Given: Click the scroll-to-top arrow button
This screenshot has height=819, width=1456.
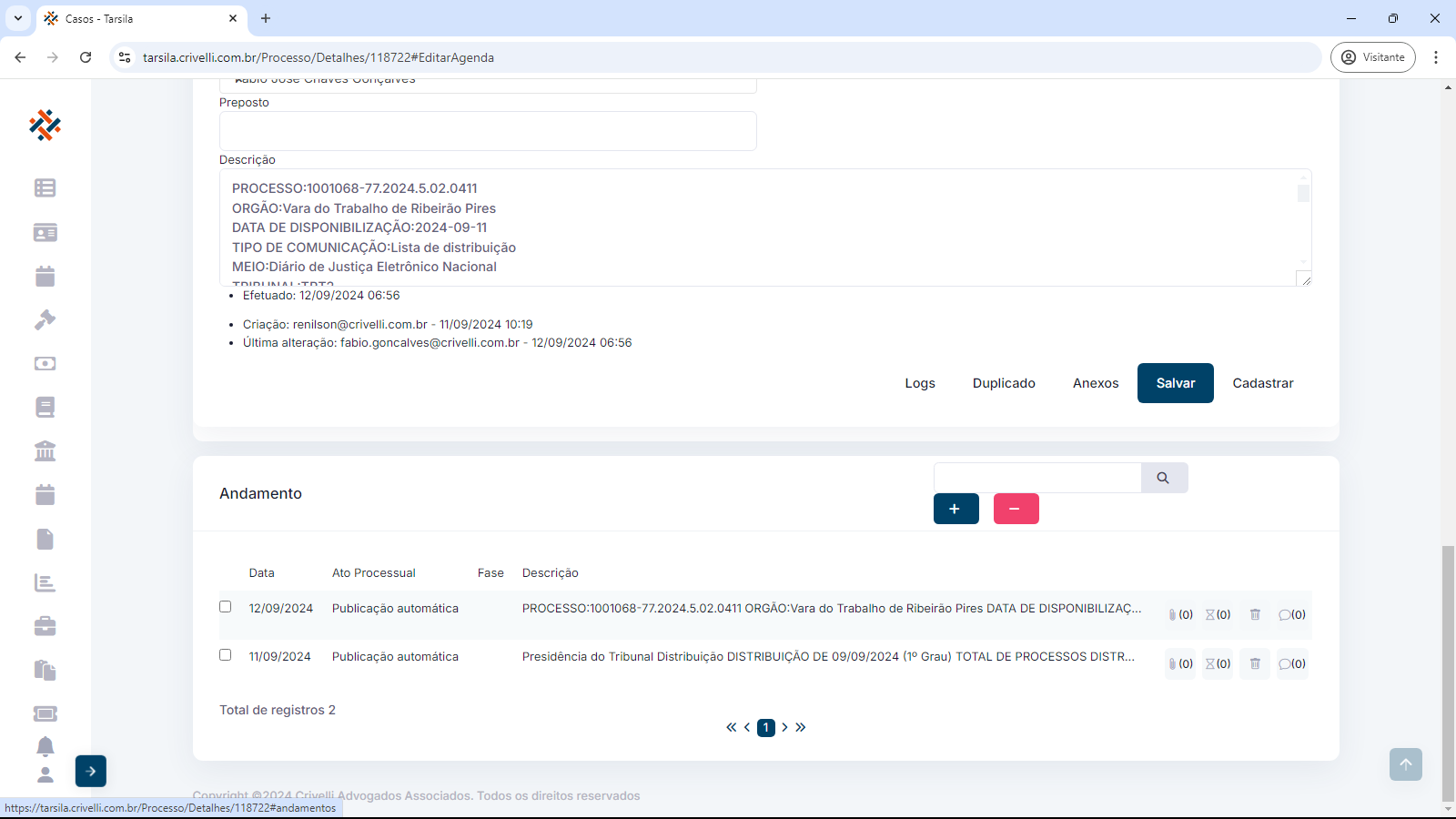Looking at the screenshot, I should pos(1405,764).
